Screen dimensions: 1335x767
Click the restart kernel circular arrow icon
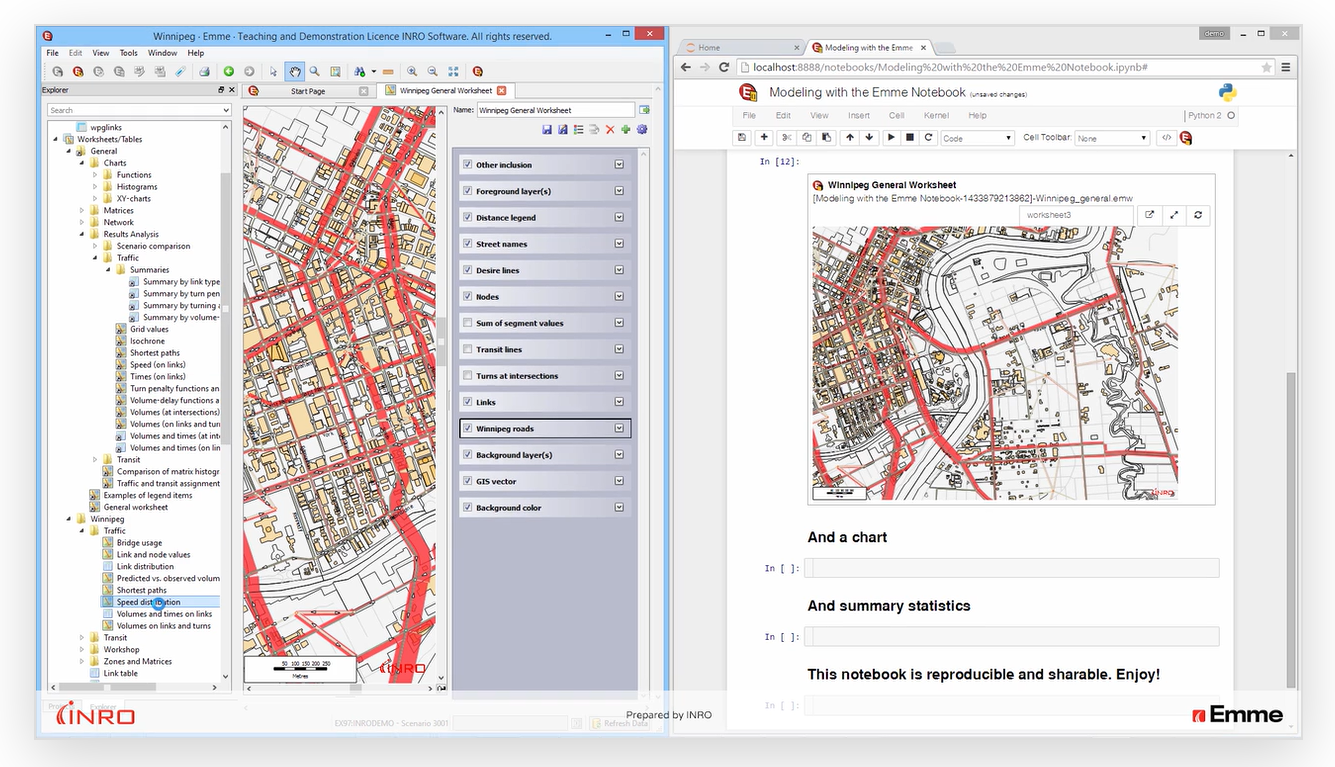pyautogui.click(x=928, y=138)
